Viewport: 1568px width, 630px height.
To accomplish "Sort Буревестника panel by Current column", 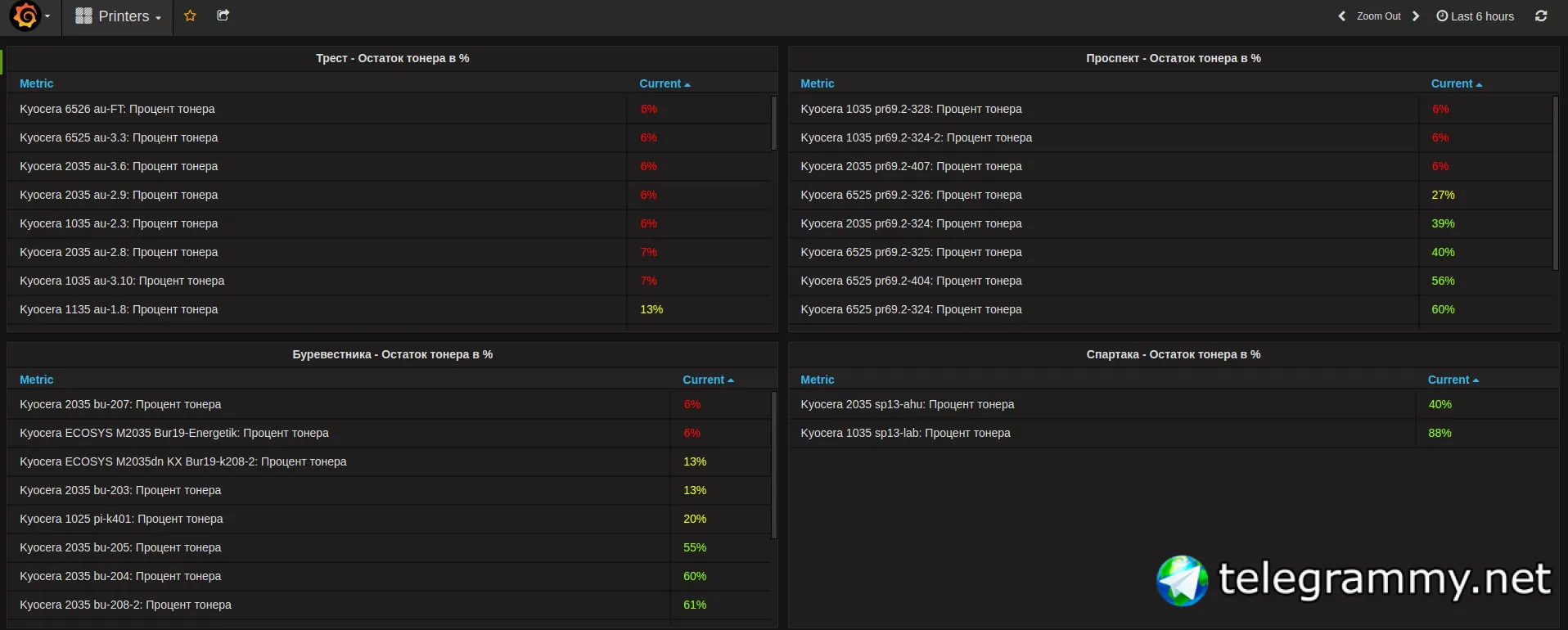I will point(707,380).
